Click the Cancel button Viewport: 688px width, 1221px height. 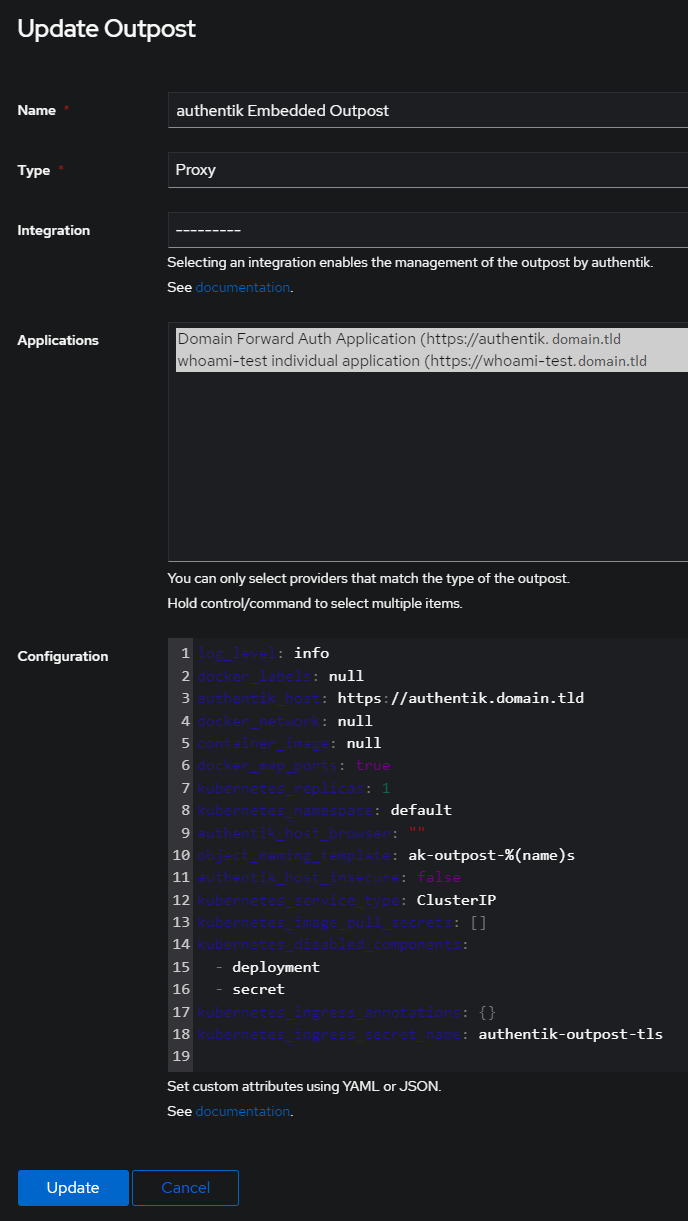coord(186,1188)
